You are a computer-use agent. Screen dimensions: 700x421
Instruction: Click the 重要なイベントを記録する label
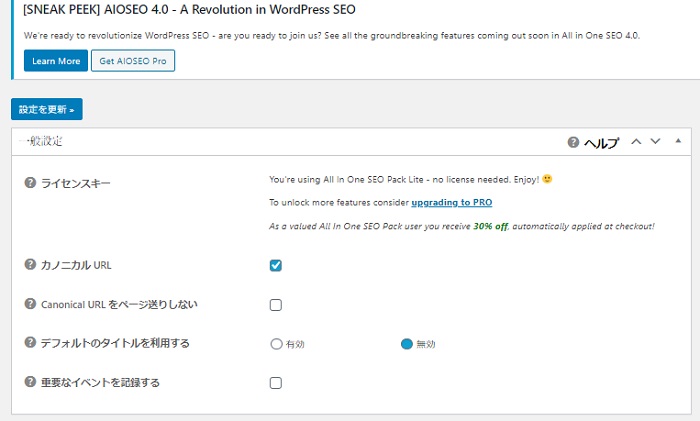[x=100, y=383]
